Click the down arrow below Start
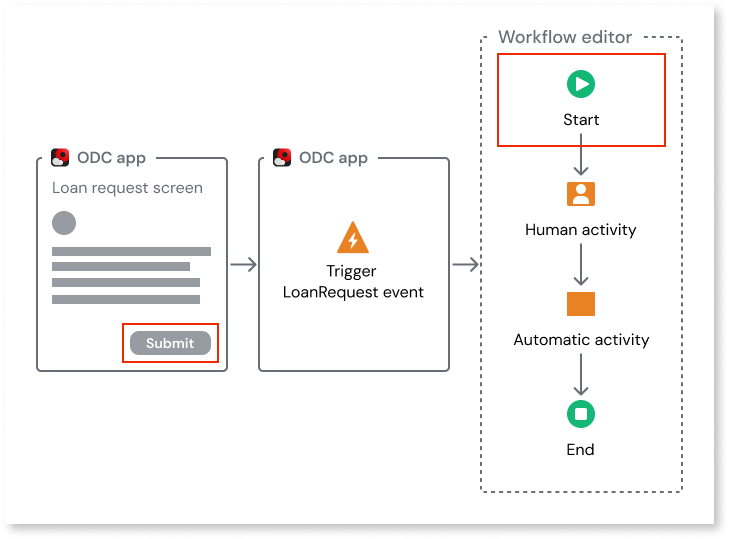The height and width of the screenshot is (539, 729). [581, 160]
